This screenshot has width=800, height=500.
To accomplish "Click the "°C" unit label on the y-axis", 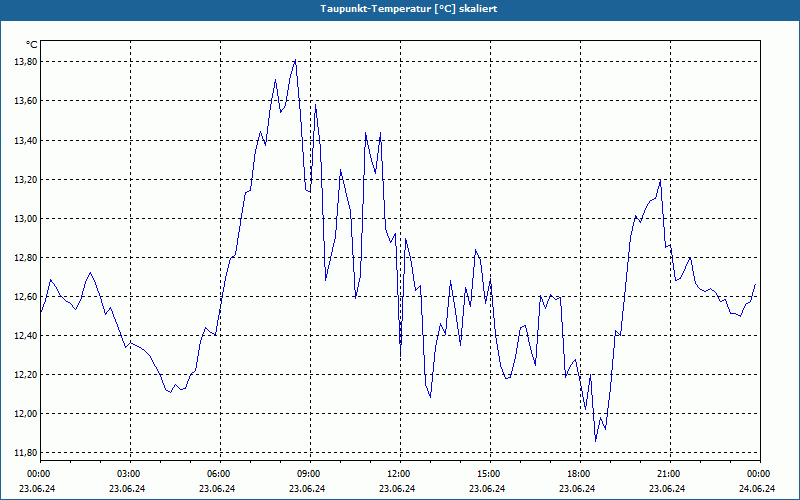I will click(x=32, y=45).
